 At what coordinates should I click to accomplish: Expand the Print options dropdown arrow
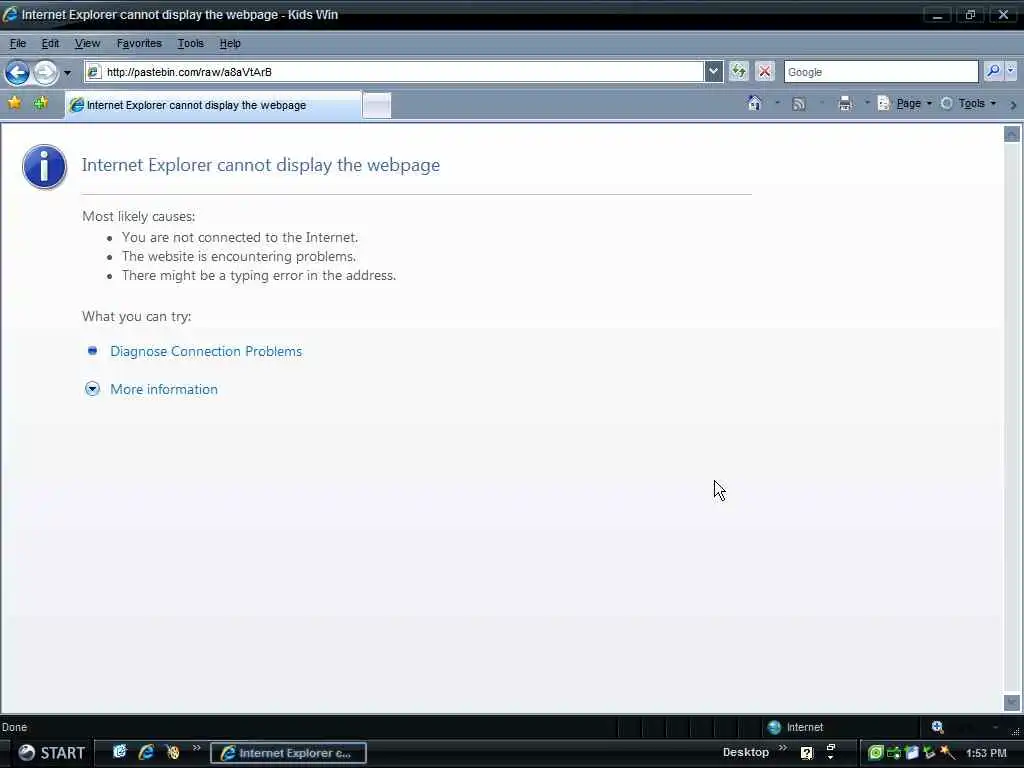(867, 103)
